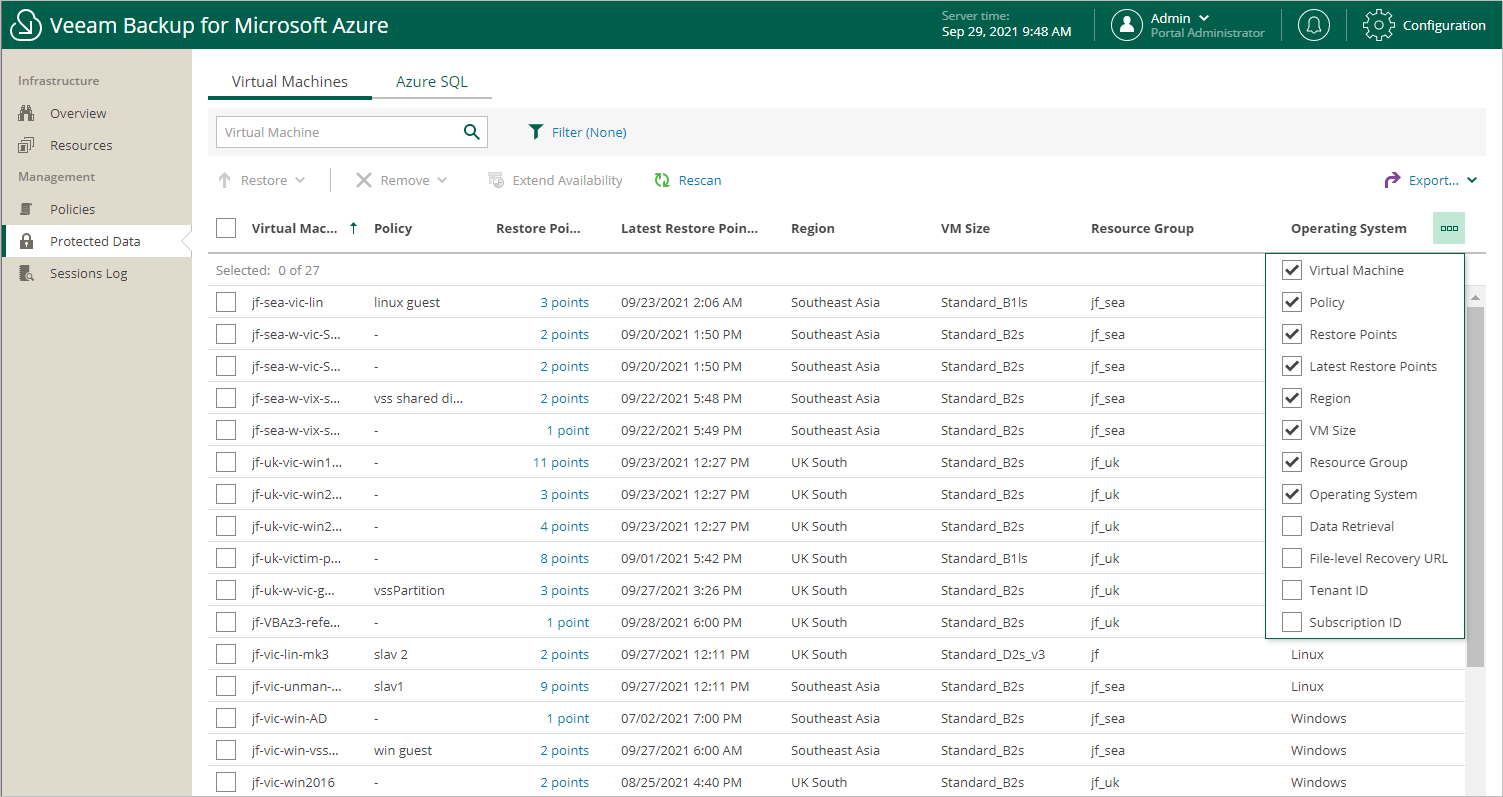Enable Data Retrieval column
The image size is (1503, 797).
pyautogui.click(x=1292, y=526)
